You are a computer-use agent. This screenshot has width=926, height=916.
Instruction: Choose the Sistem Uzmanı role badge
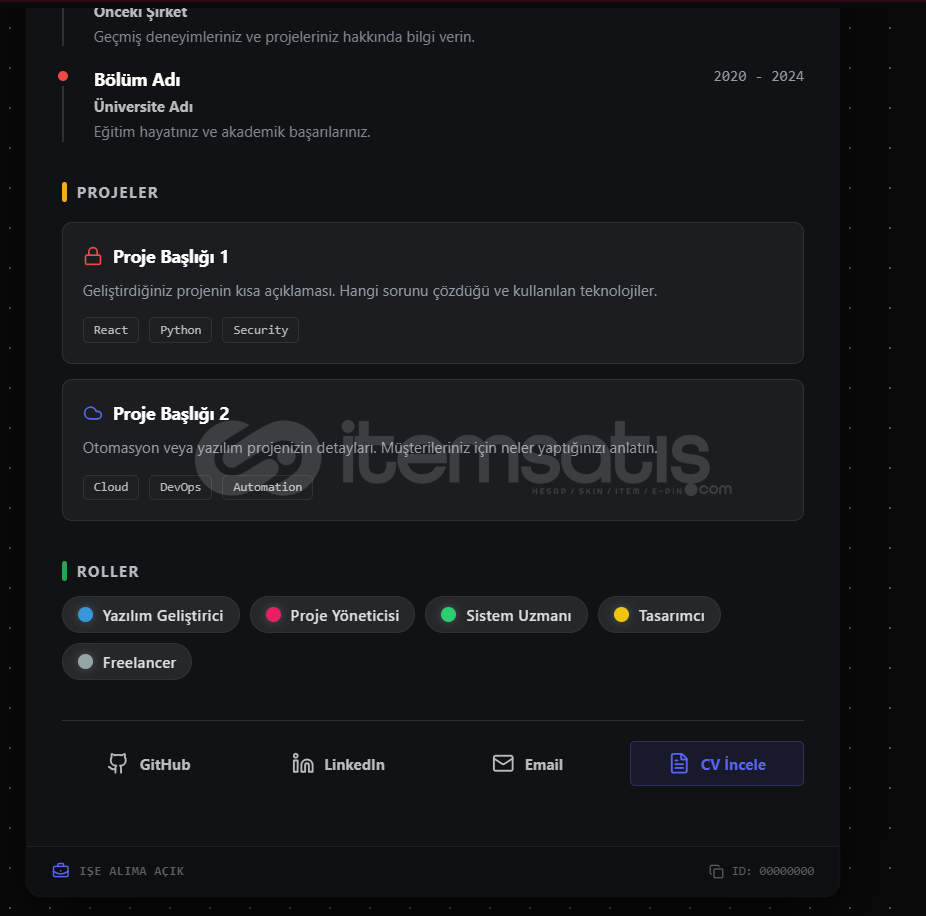click(x=506, y=615)
